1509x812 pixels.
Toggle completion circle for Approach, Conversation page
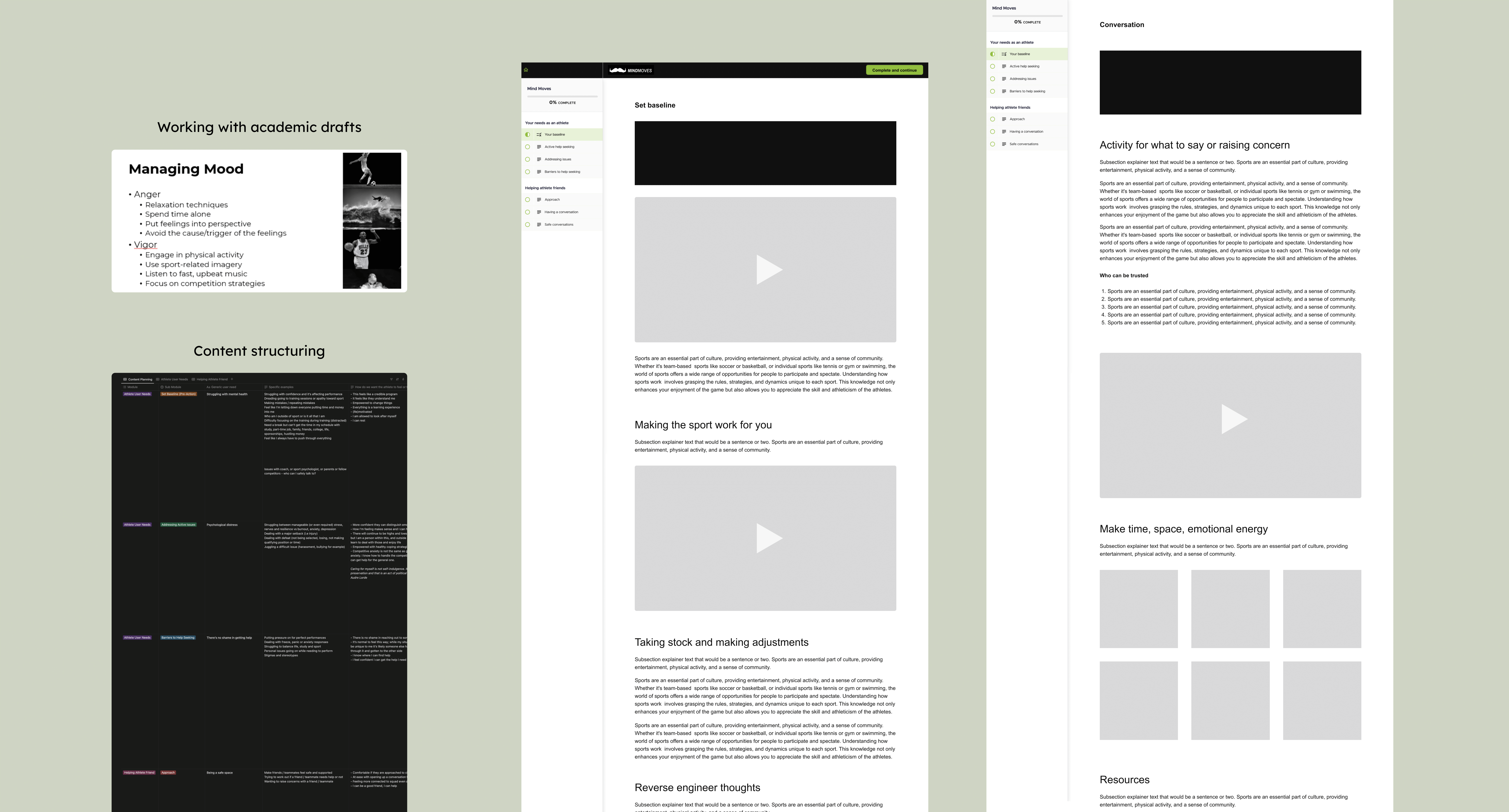point(992,119)
